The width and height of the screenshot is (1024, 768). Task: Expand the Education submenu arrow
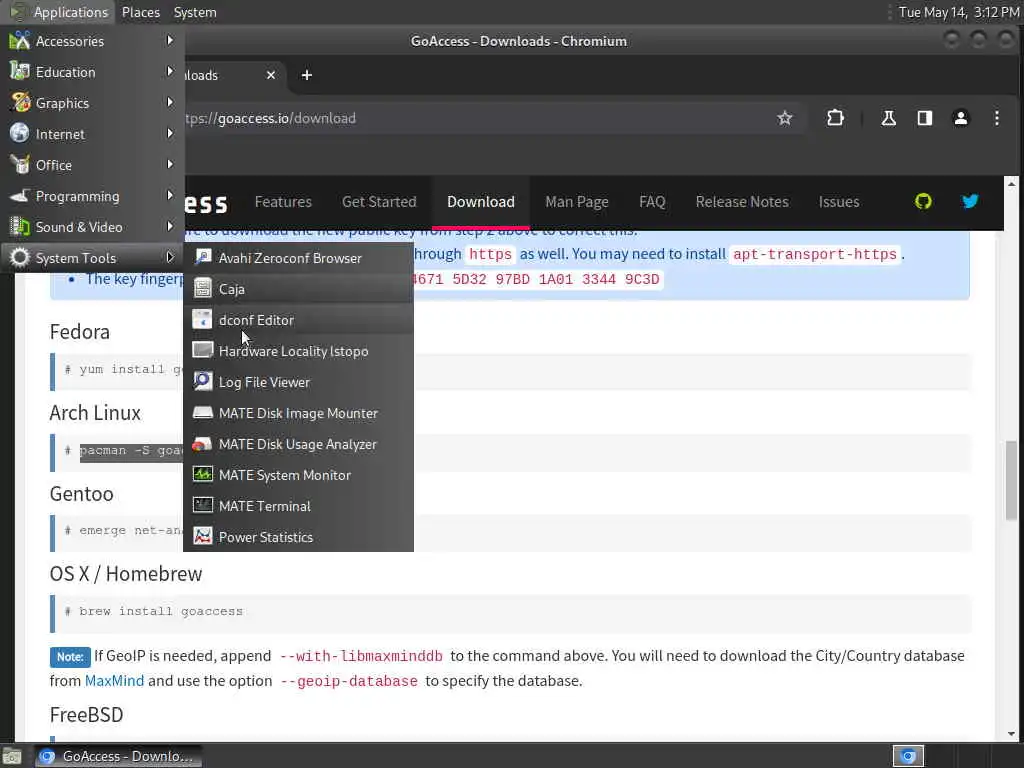pyautogui.click(x=170, y=71)
